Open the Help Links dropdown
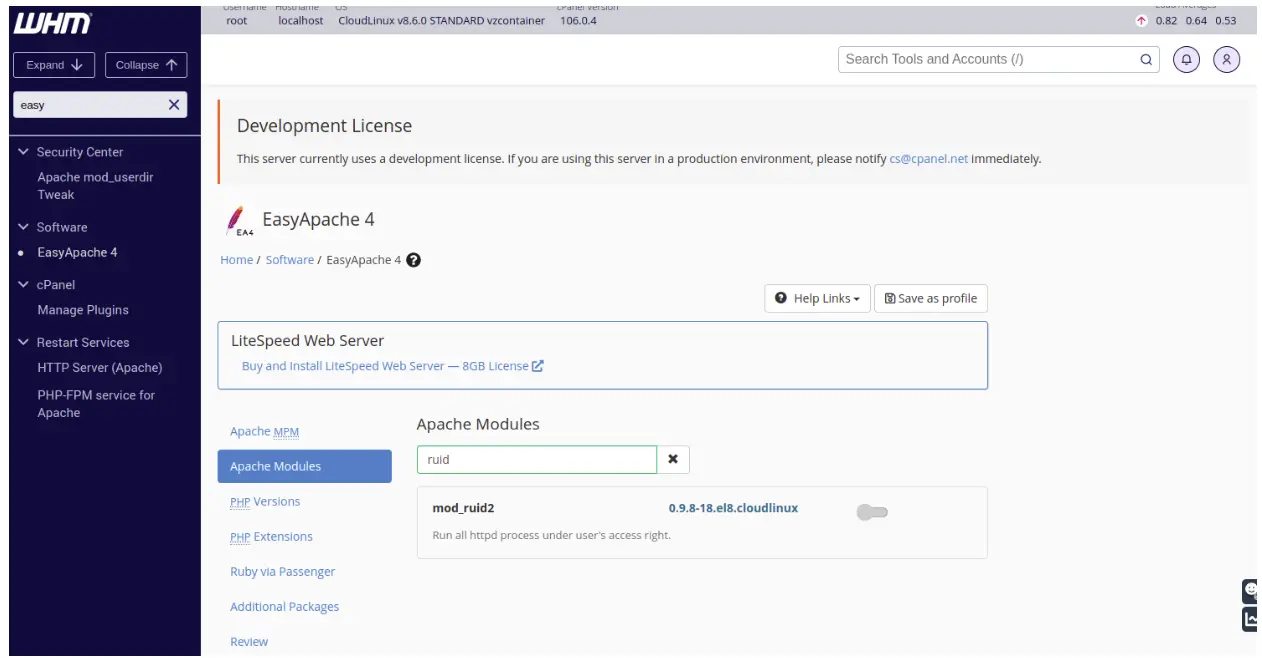 [x=817, y=298]
